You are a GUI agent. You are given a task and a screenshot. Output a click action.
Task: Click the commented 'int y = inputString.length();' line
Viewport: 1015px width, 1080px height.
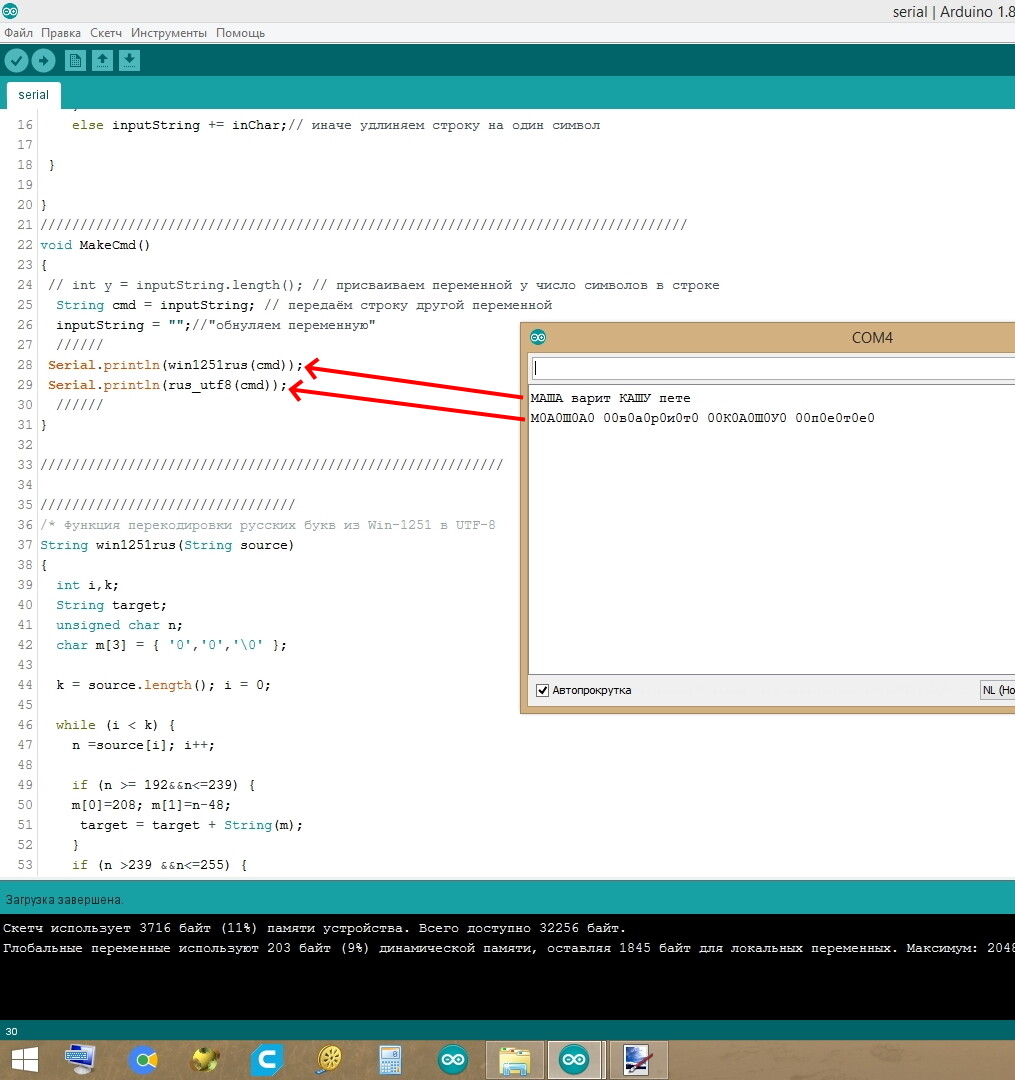176,285
